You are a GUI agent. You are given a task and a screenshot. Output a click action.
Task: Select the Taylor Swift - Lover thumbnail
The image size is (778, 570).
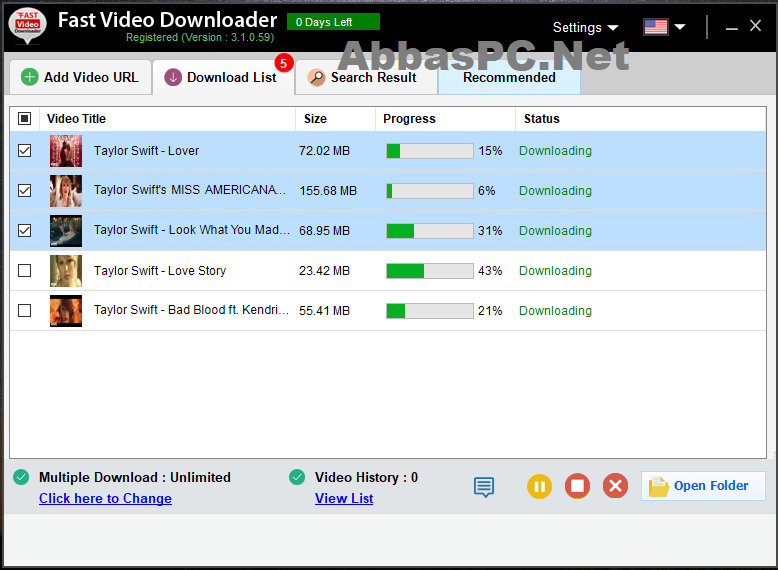click(x=66, y=151)
